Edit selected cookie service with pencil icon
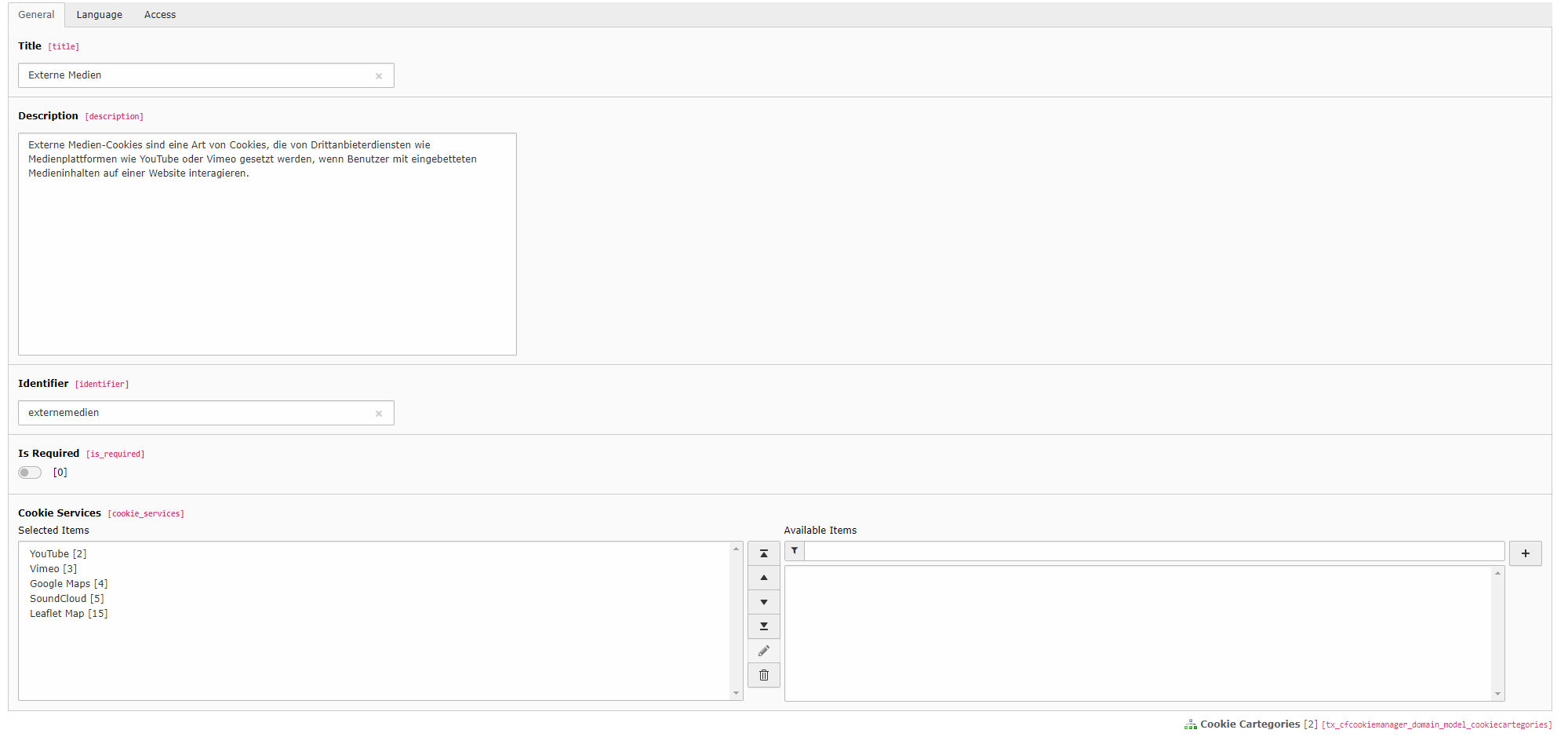This screenshot has width=1568, height=748. [763, 651]
